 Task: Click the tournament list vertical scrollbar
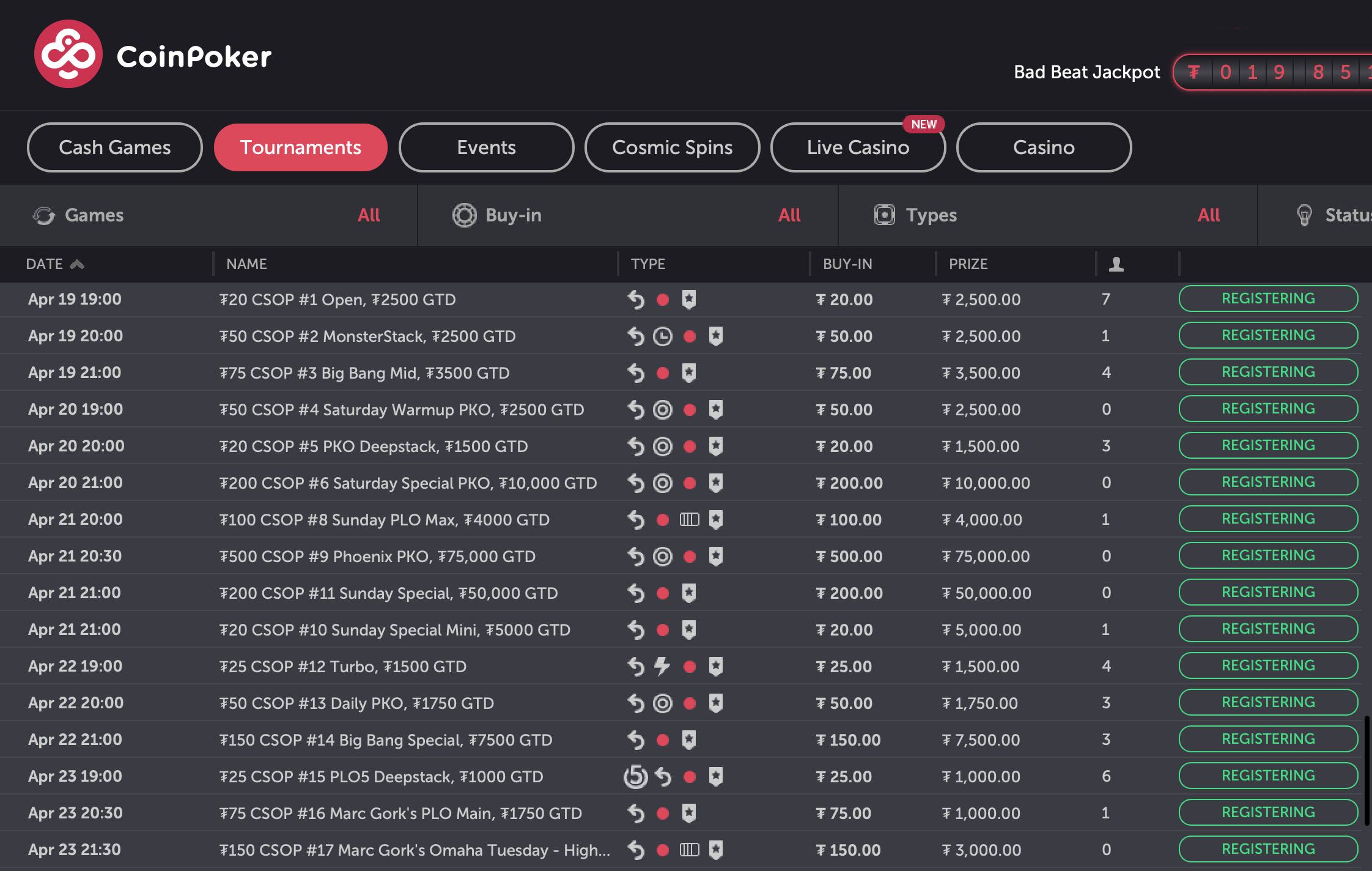(x=1367, y=771)
